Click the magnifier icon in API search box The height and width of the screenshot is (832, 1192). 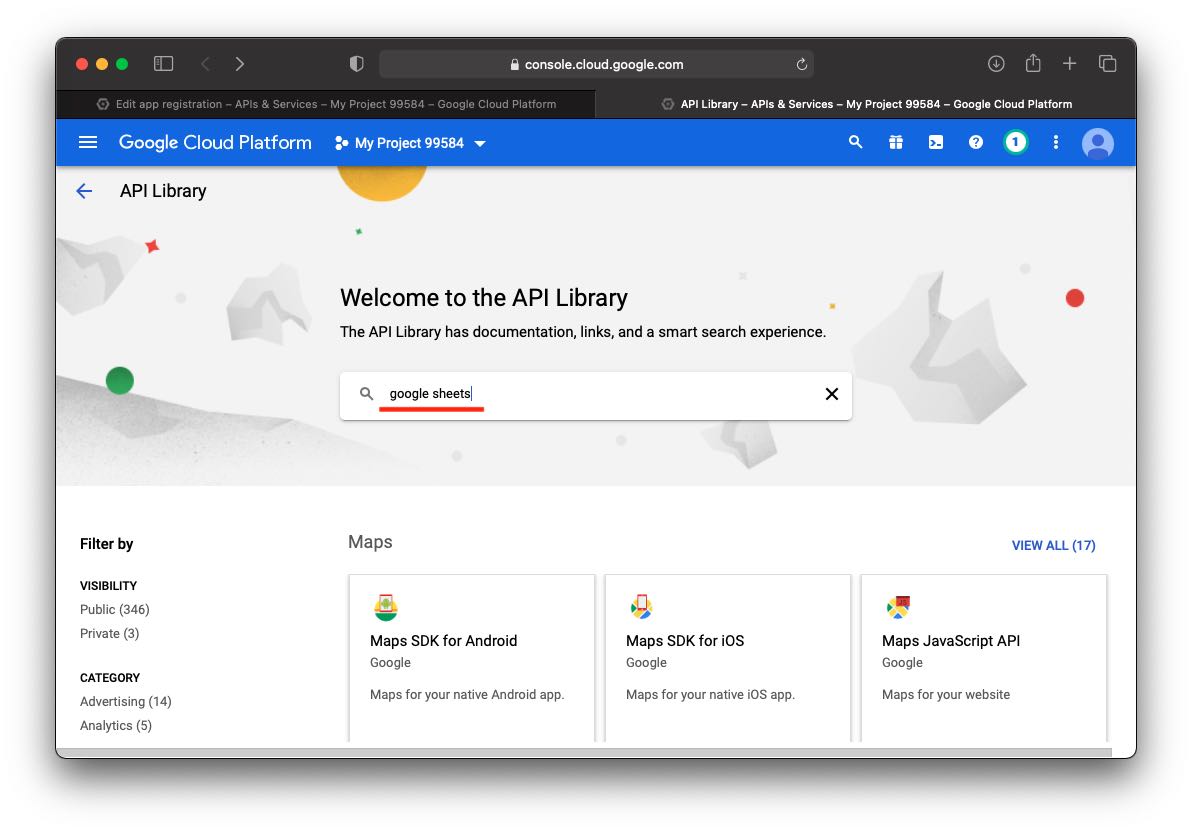[366, 394]
